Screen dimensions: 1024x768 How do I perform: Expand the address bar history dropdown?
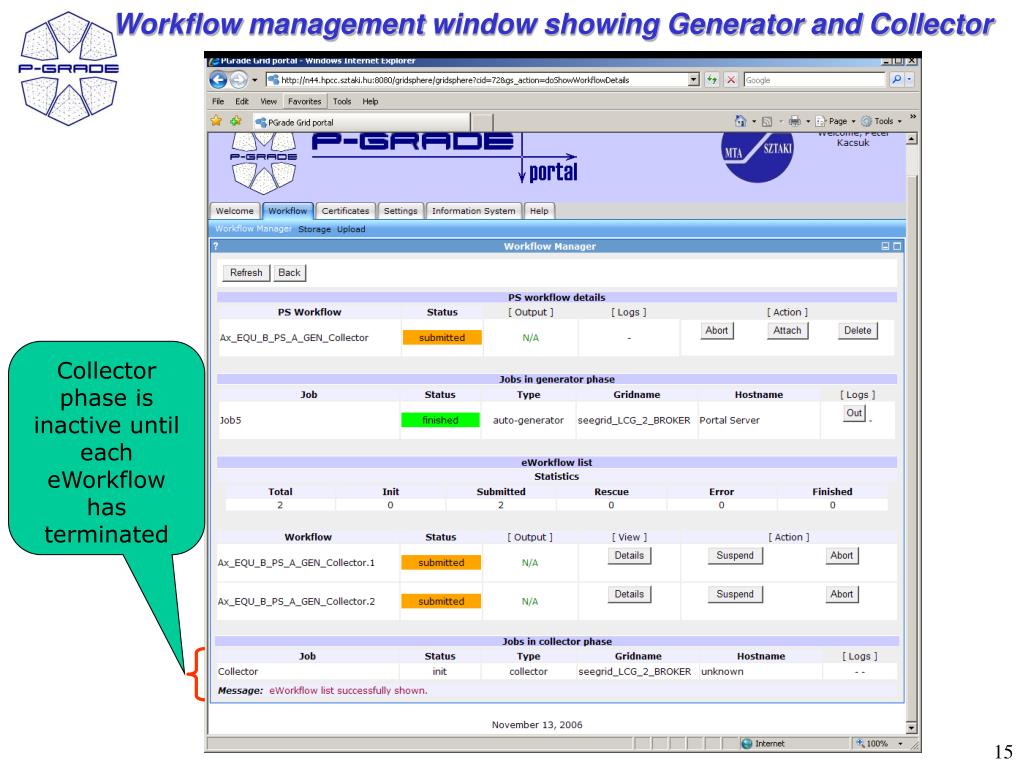coord(694,80)
